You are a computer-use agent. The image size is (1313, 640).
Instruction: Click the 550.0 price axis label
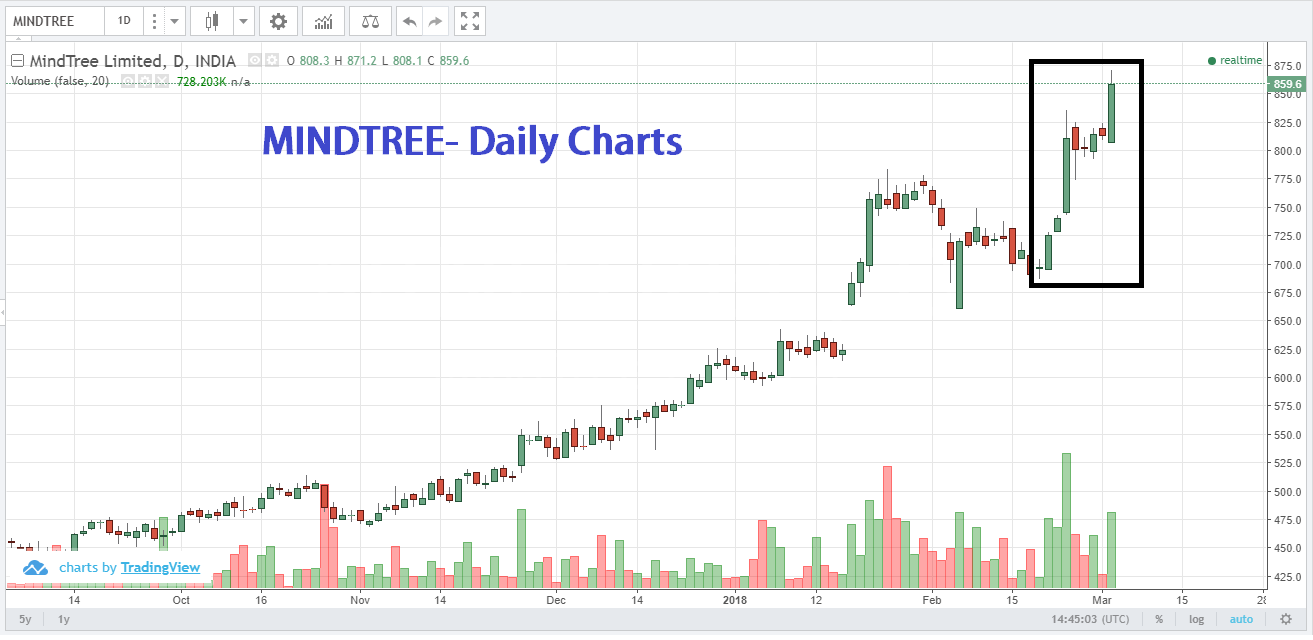1288,435
